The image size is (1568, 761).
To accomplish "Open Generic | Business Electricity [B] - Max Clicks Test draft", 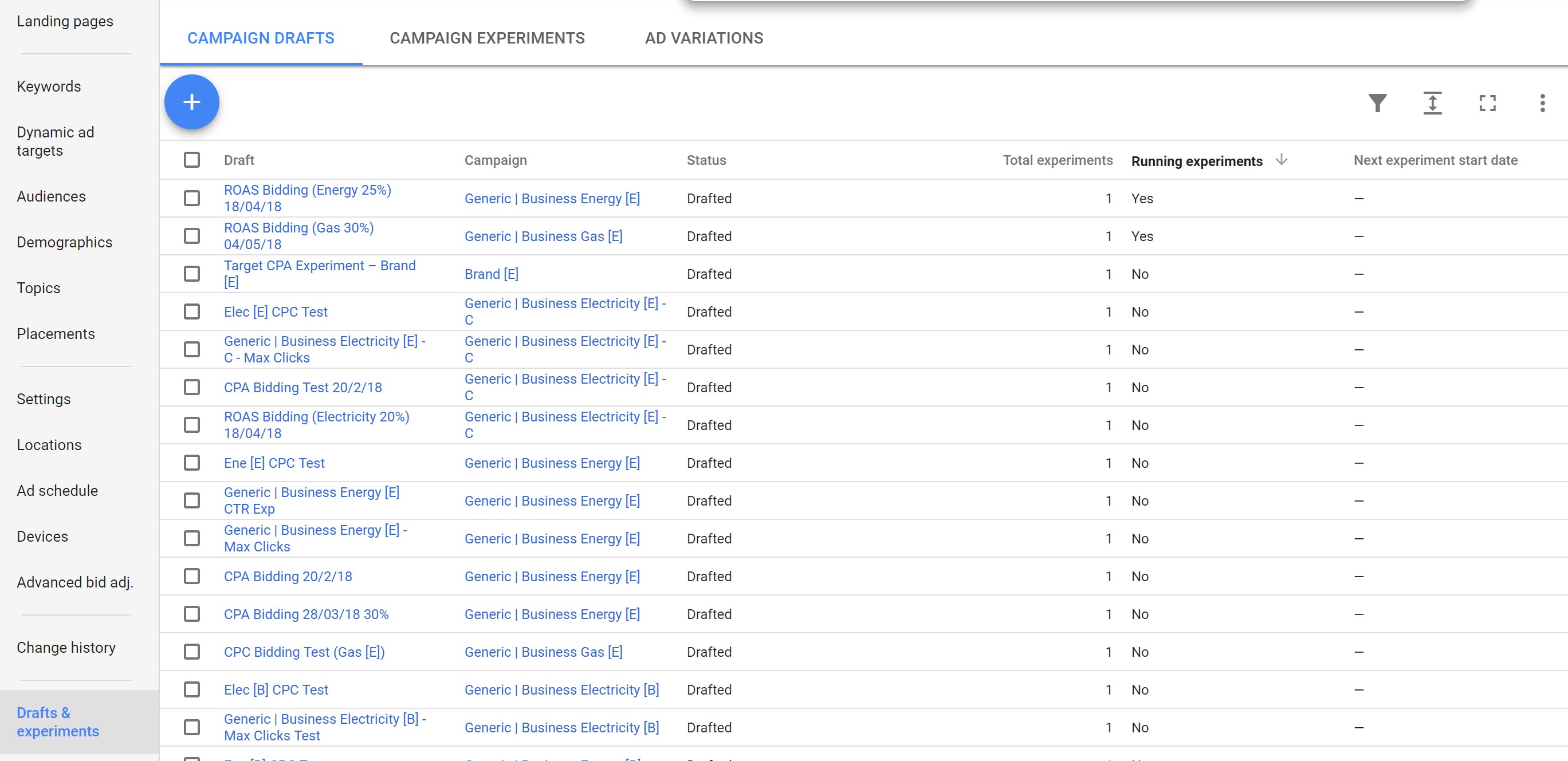I will 325,727.
